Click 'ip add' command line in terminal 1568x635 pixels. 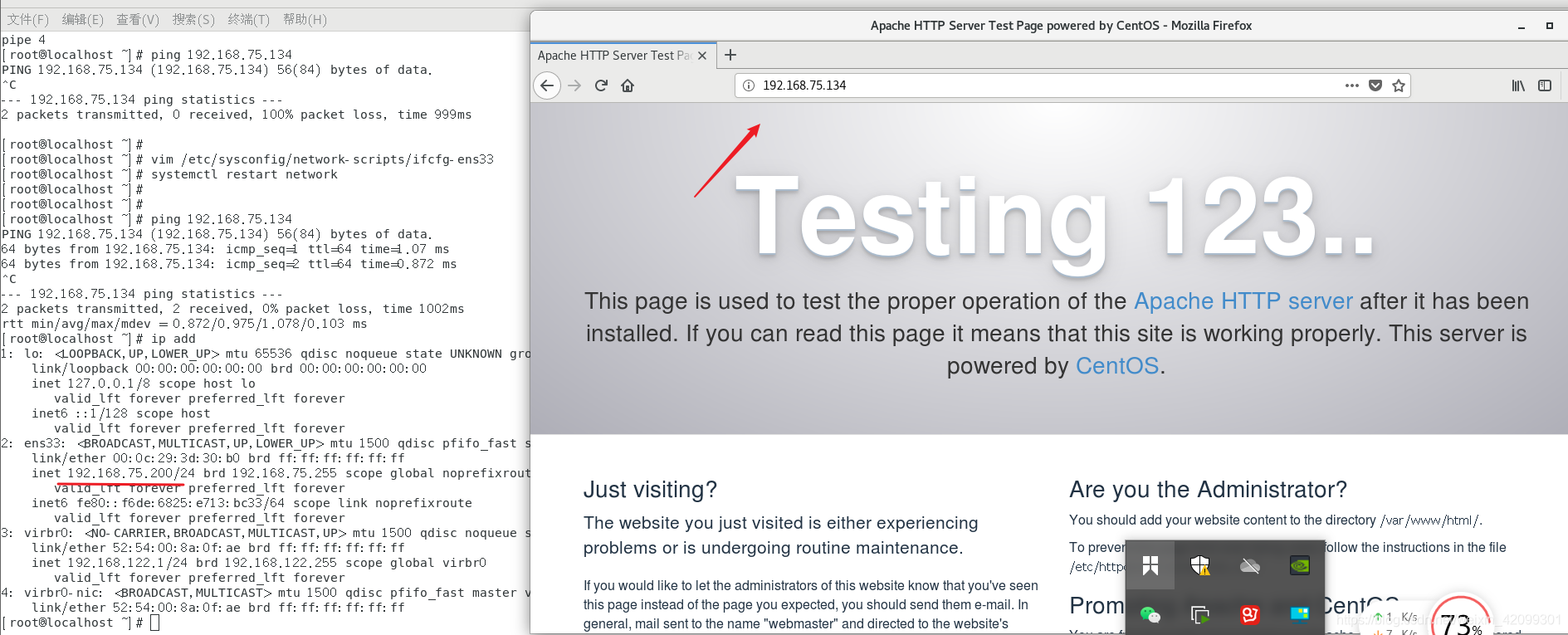pyautogui.click(x=99, y=339)
